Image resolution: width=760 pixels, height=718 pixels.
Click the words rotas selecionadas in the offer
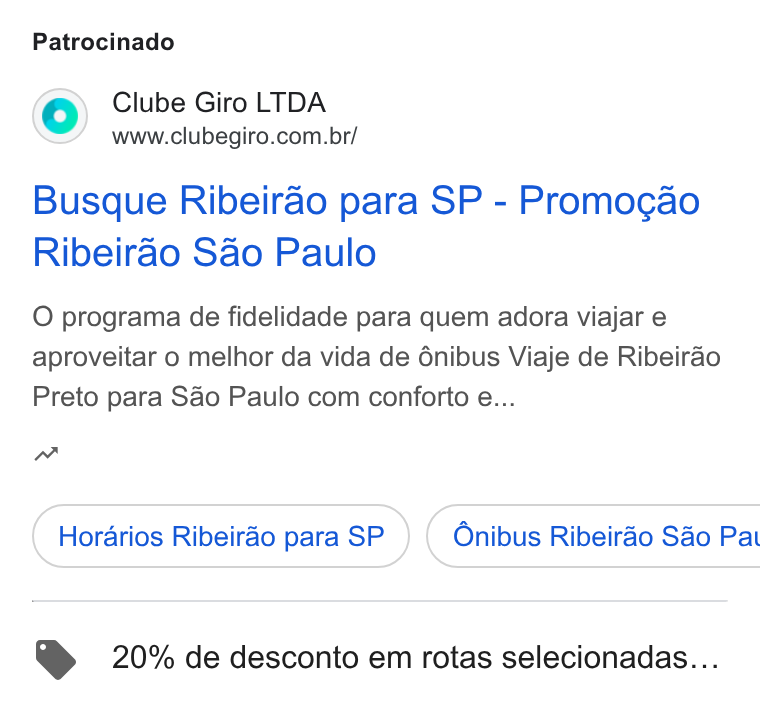point(554,658)
